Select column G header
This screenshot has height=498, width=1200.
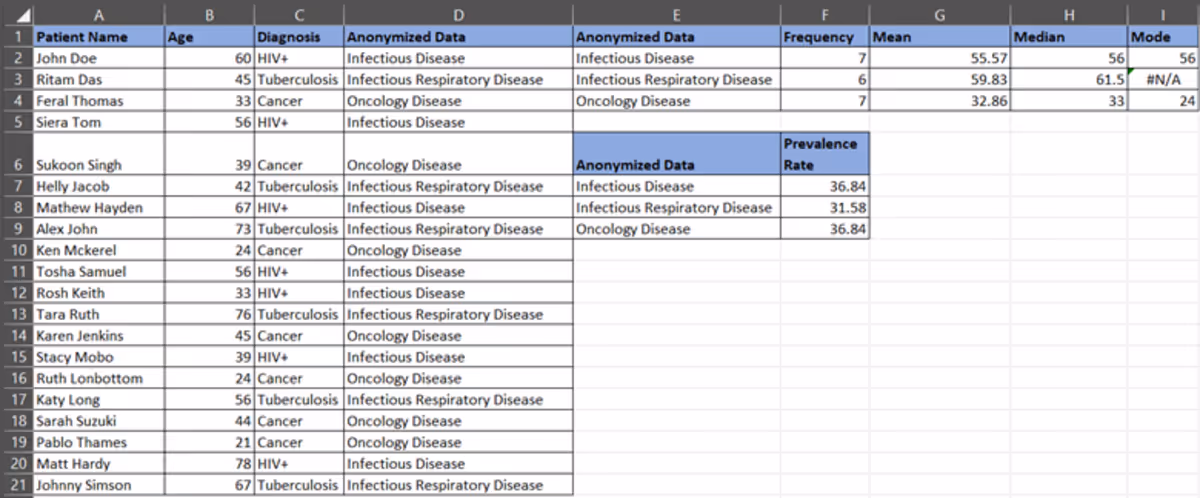coord(940,13)
